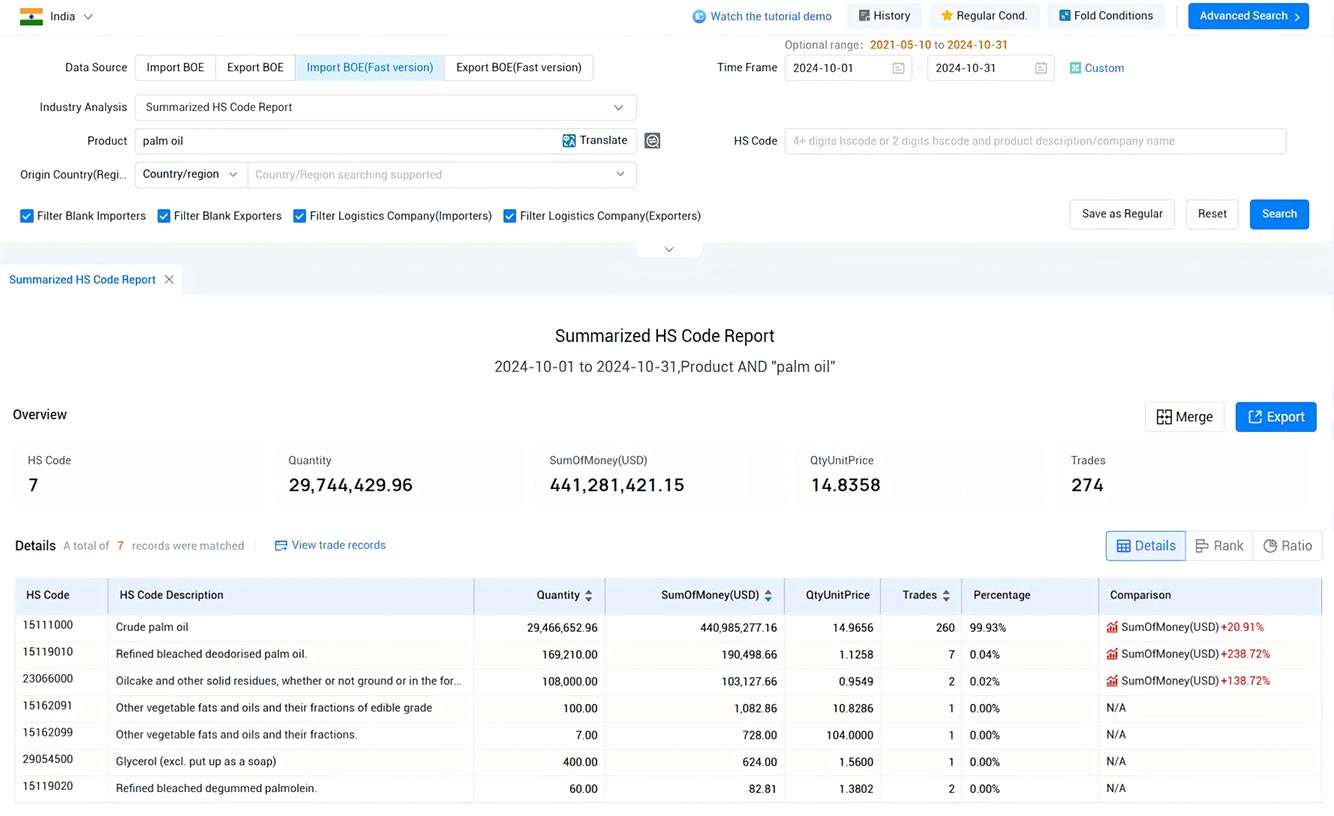Click Save as Regular button
1334x816 pixels.
coord(1122,214)
